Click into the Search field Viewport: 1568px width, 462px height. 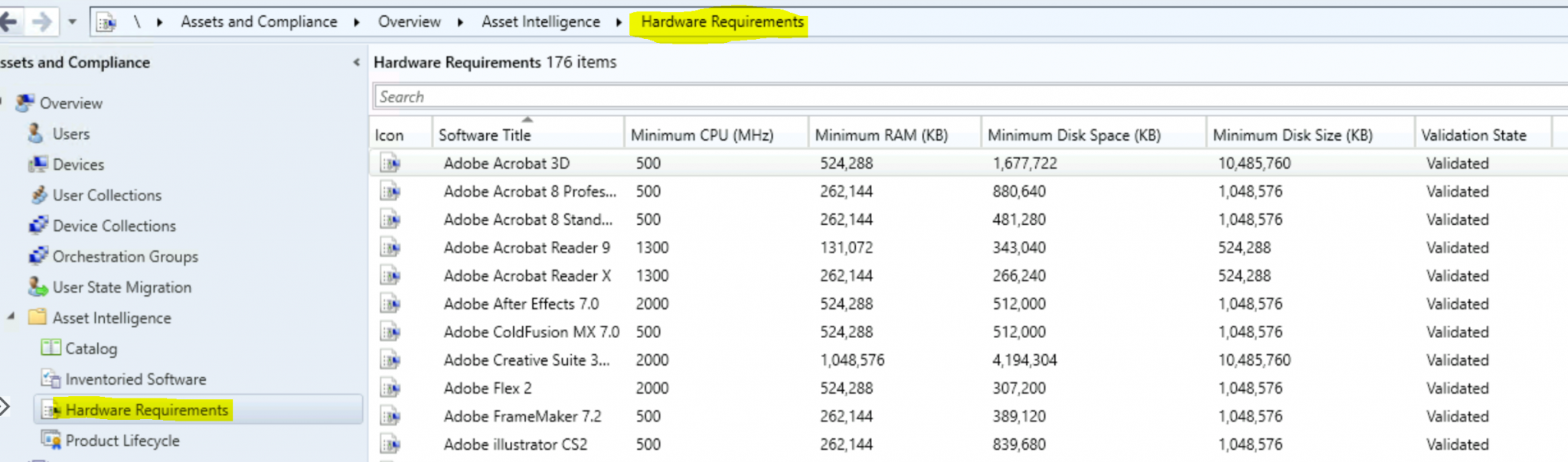pyautogui.click(x=970, y=96)
